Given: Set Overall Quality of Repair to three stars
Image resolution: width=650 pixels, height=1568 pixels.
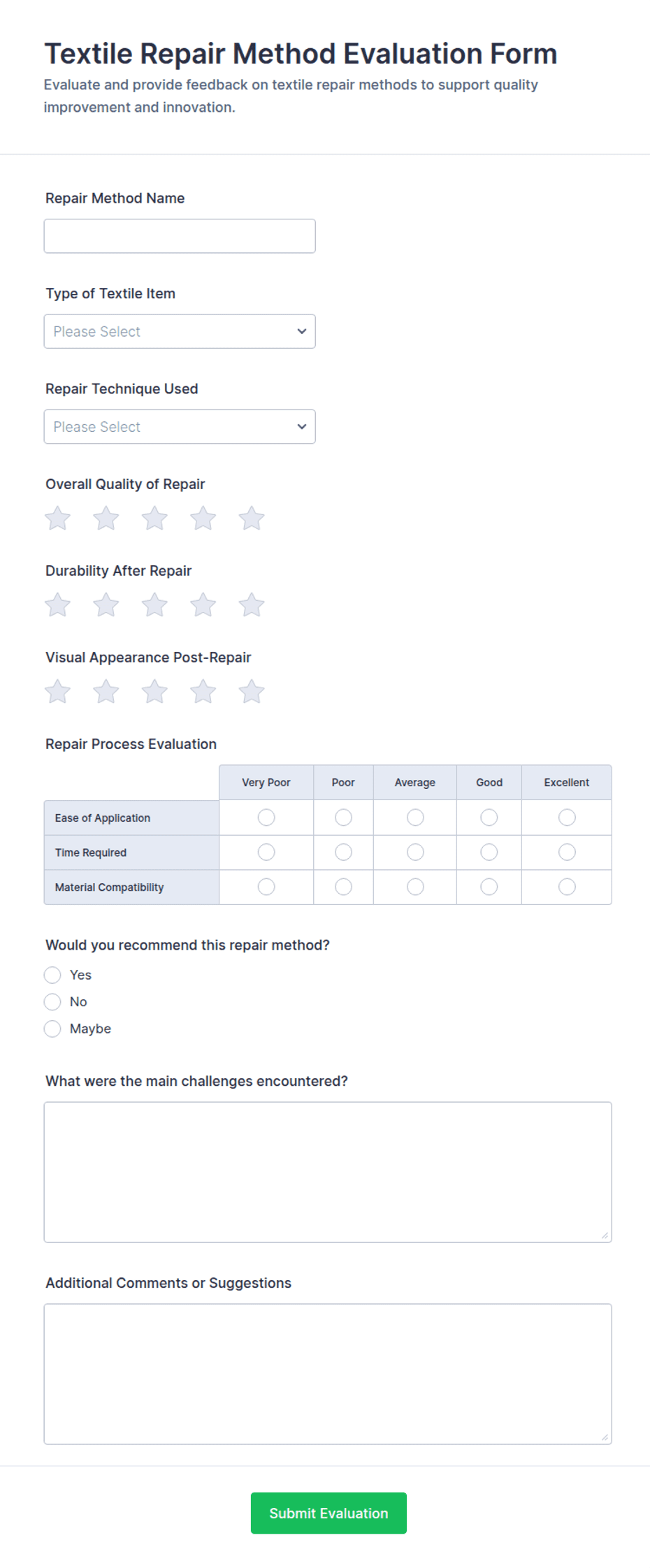Looking at the screenshot, I should click(x=154, y=518).
